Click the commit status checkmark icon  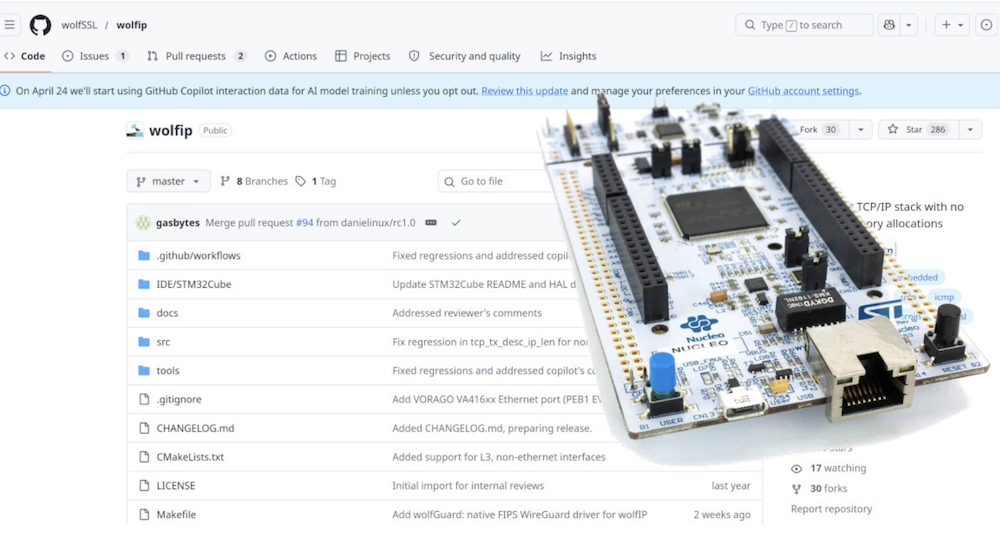tap(456, 223)
